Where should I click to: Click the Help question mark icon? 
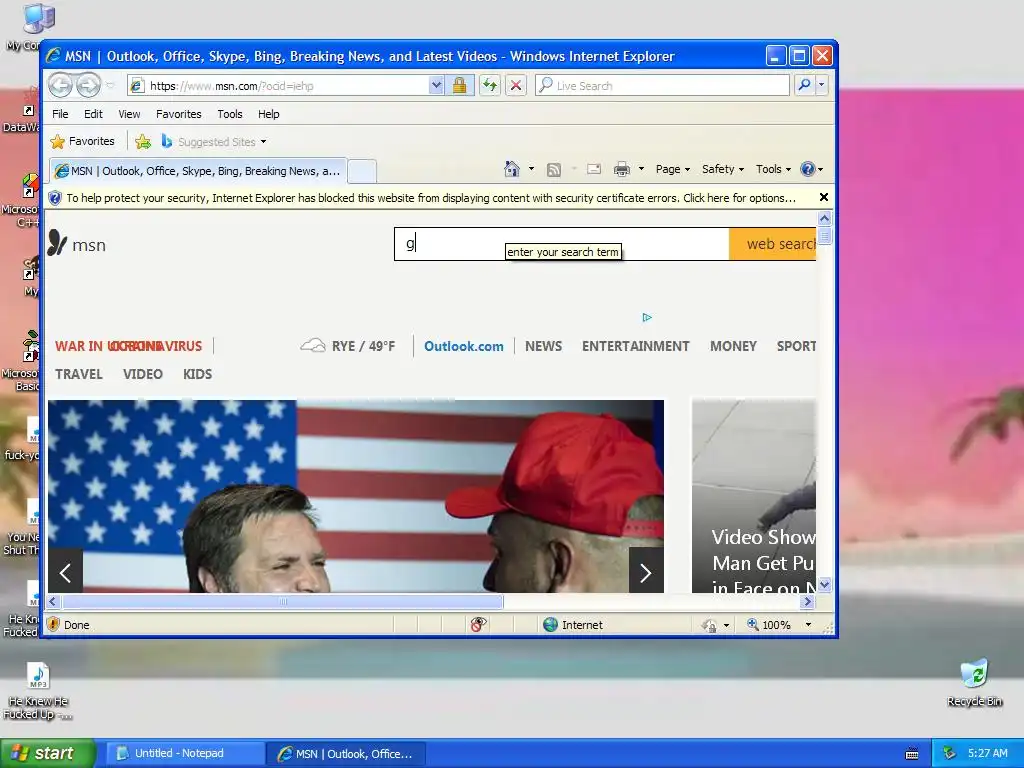tap(808, 169)
